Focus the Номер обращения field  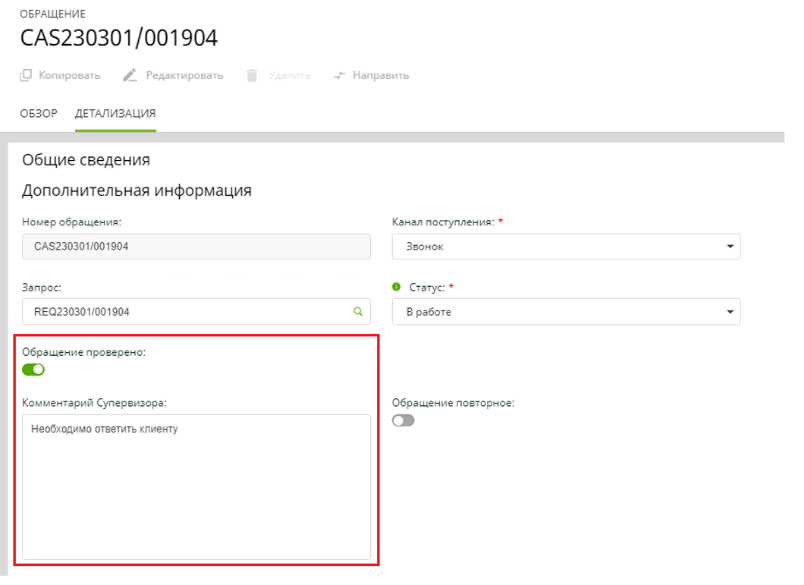pos(196,246)
